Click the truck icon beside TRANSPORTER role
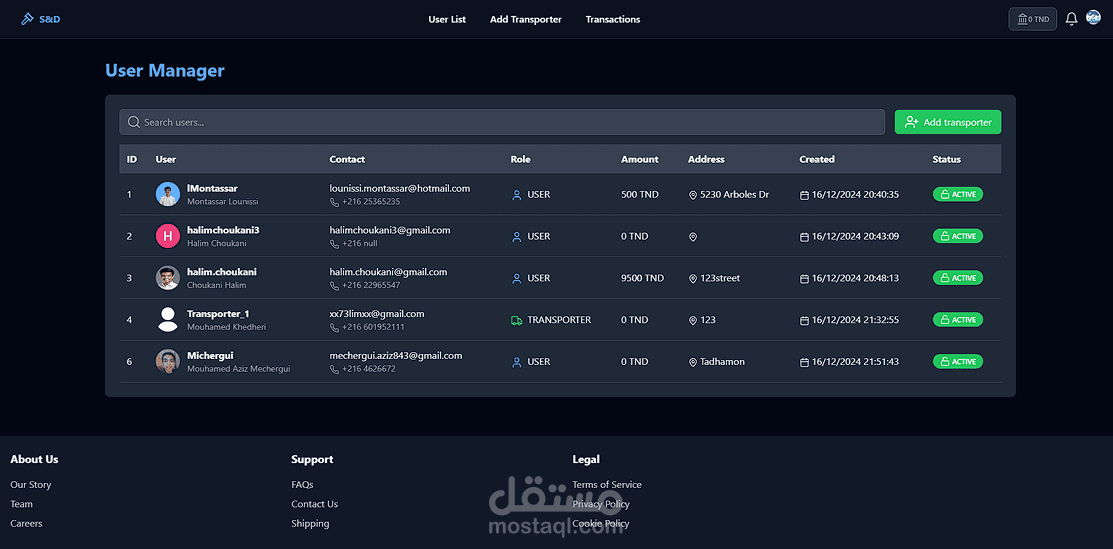Screen dimensions: 1113x549 517,320
